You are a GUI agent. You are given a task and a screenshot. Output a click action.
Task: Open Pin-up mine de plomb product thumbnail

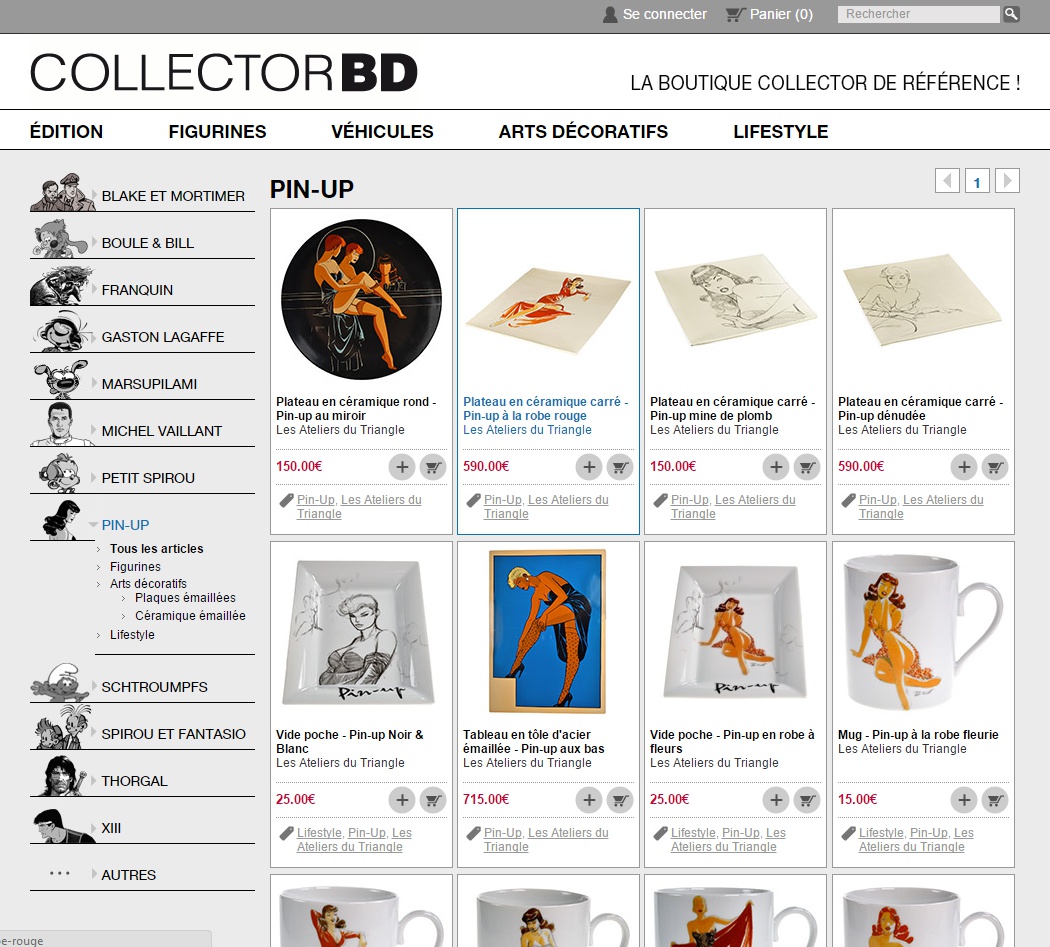coord(735,299)
